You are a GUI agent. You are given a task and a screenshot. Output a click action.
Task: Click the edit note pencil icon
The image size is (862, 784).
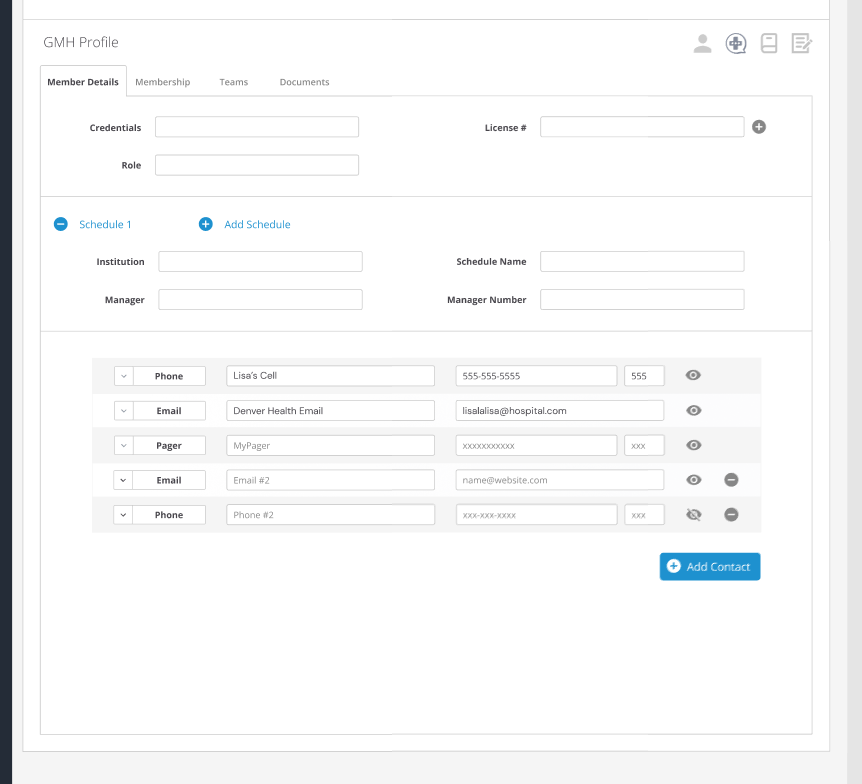pyautogui.click(x=801, y=43)
